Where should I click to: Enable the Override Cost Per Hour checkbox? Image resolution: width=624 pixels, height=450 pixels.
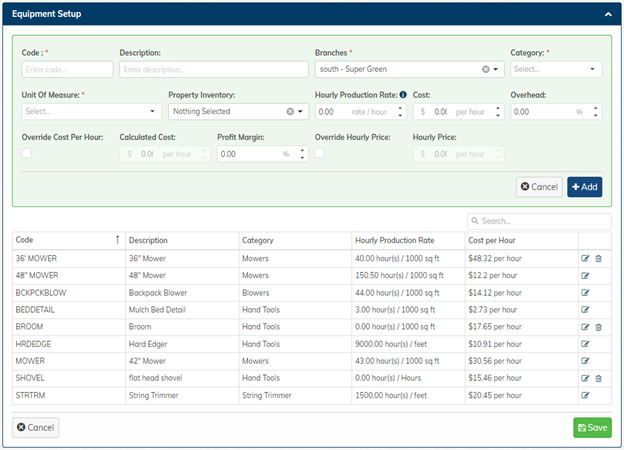tap(27, 153)
